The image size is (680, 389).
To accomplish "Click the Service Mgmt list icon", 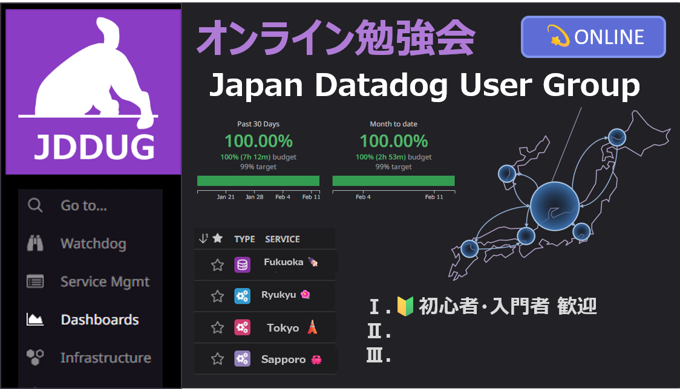I will point(35,282).
